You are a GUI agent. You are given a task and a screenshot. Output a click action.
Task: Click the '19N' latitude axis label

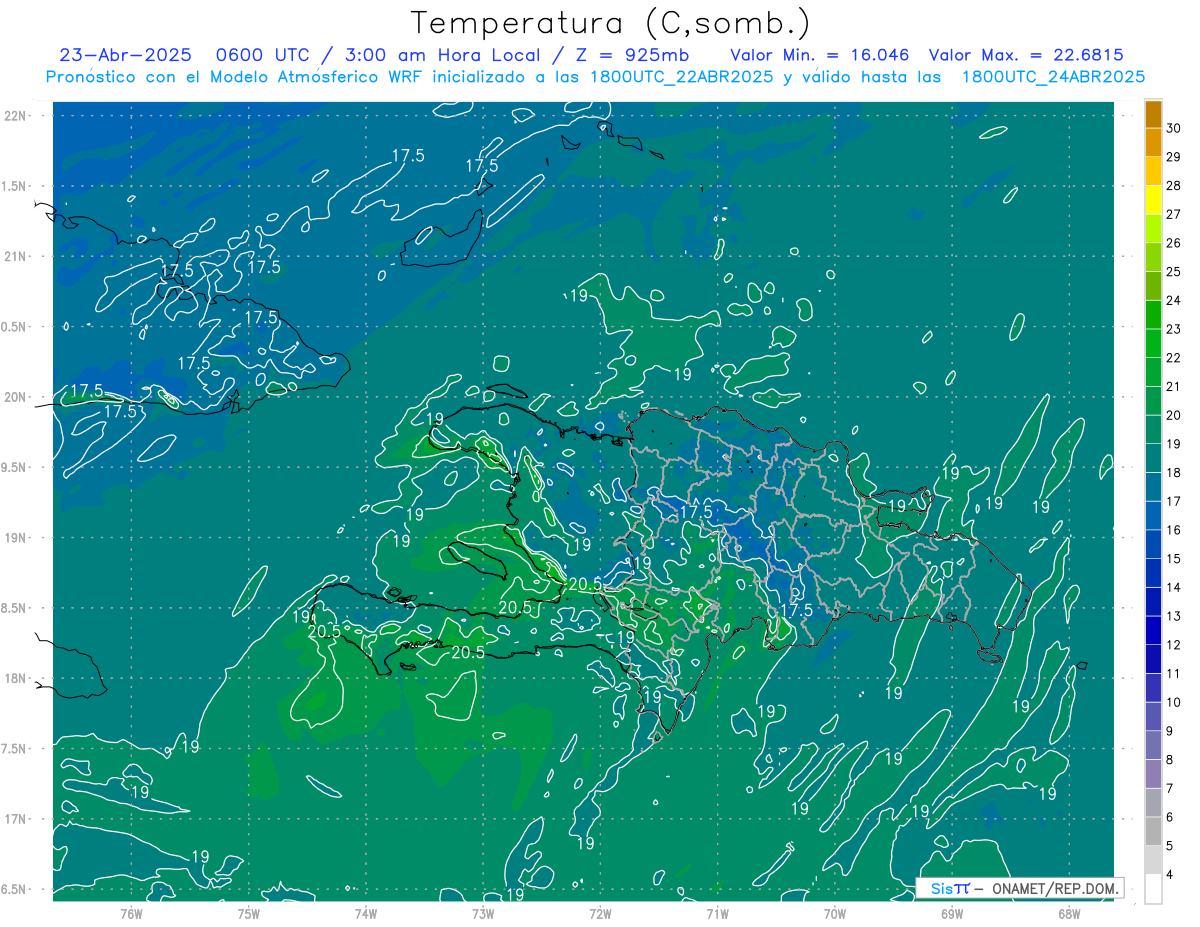(x=13, y=537)
